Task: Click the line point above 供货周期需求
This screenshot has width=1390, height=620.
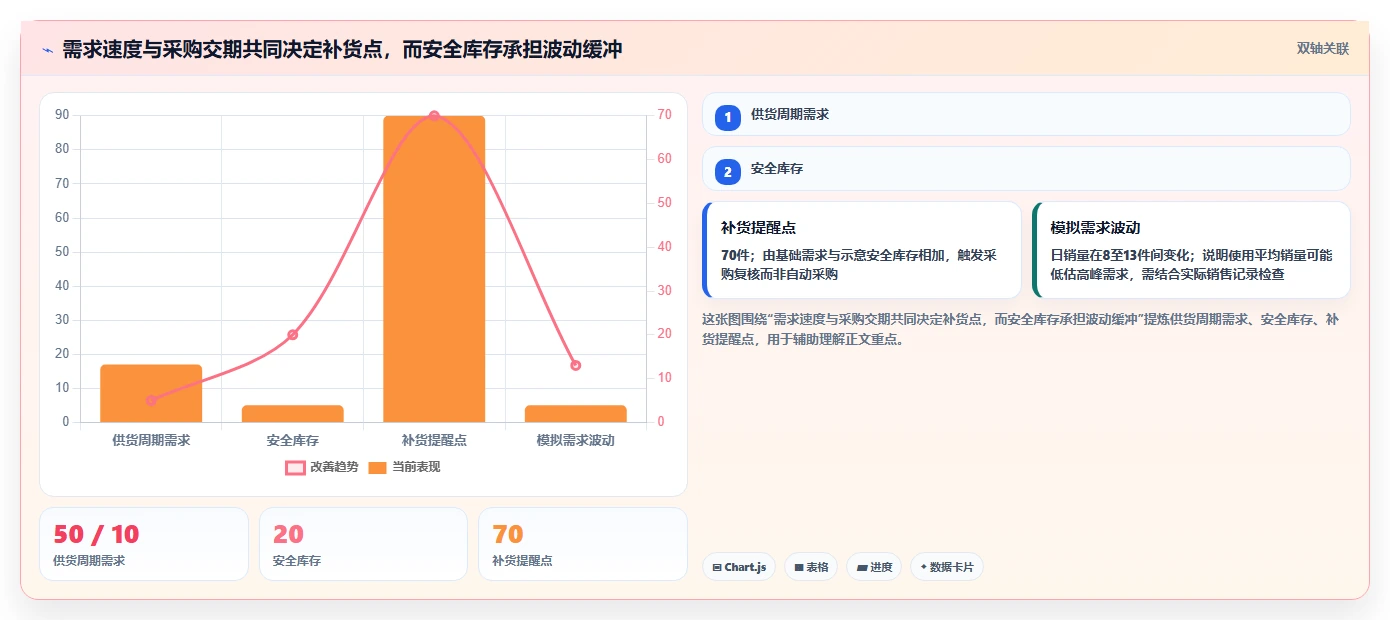Action: tap(151, 400)
